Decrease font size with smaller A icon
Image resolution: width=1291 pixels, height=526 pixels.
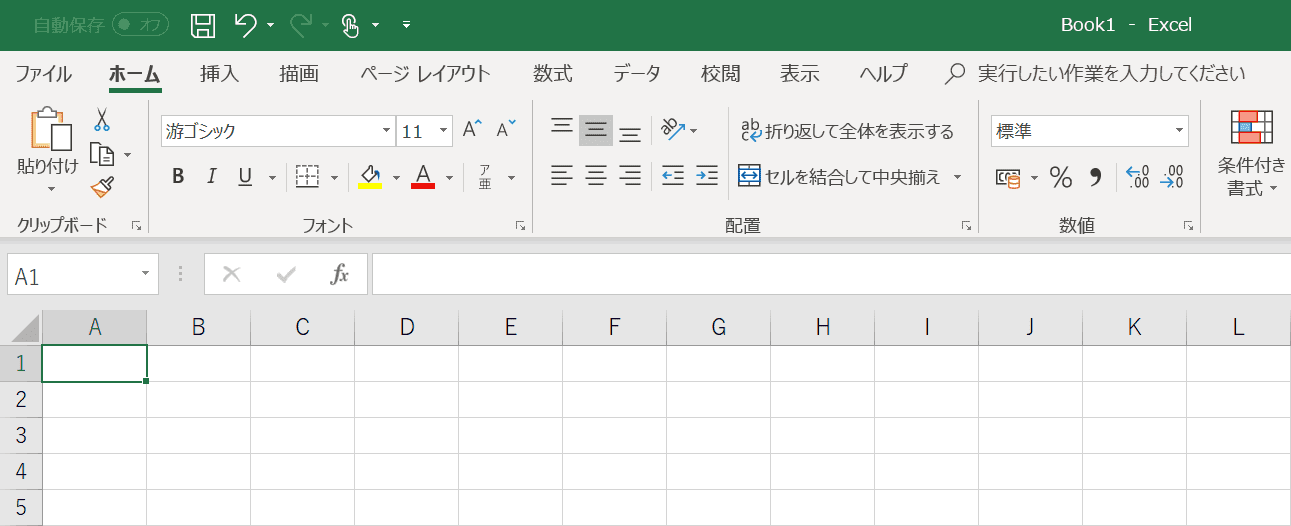tap(506, 129)
